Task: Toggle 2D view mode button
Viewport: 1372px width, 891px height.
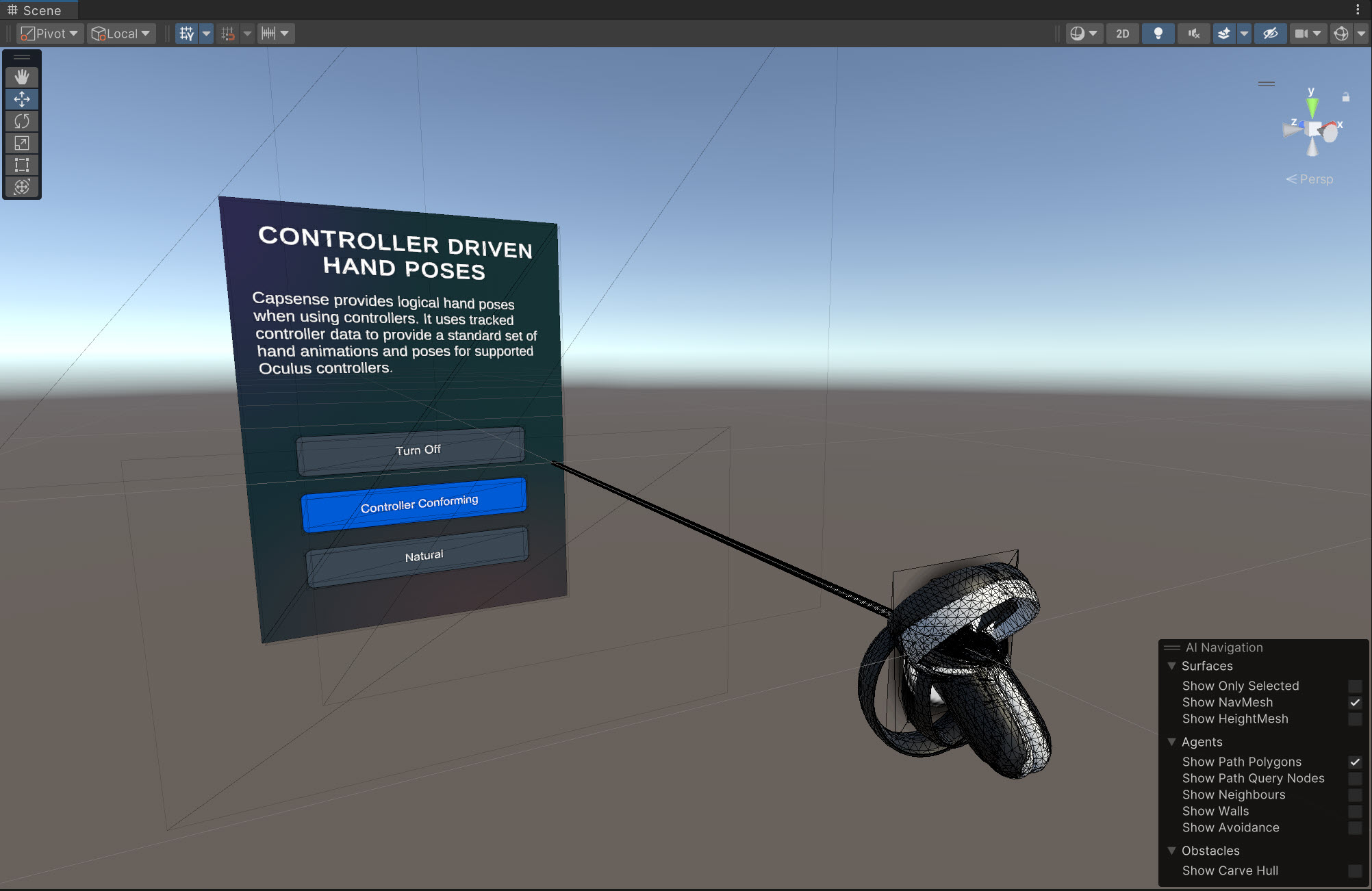Action: click(x=1122, y=34)
